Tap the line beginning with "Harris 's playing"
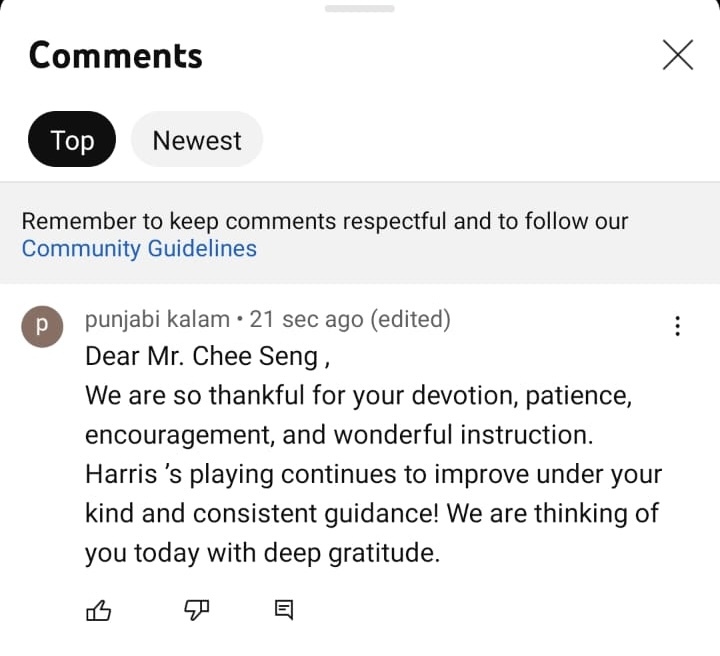Image resolution: width=720 pixels, height=656 pixels. pyautogui.click(x=373, y=474)
